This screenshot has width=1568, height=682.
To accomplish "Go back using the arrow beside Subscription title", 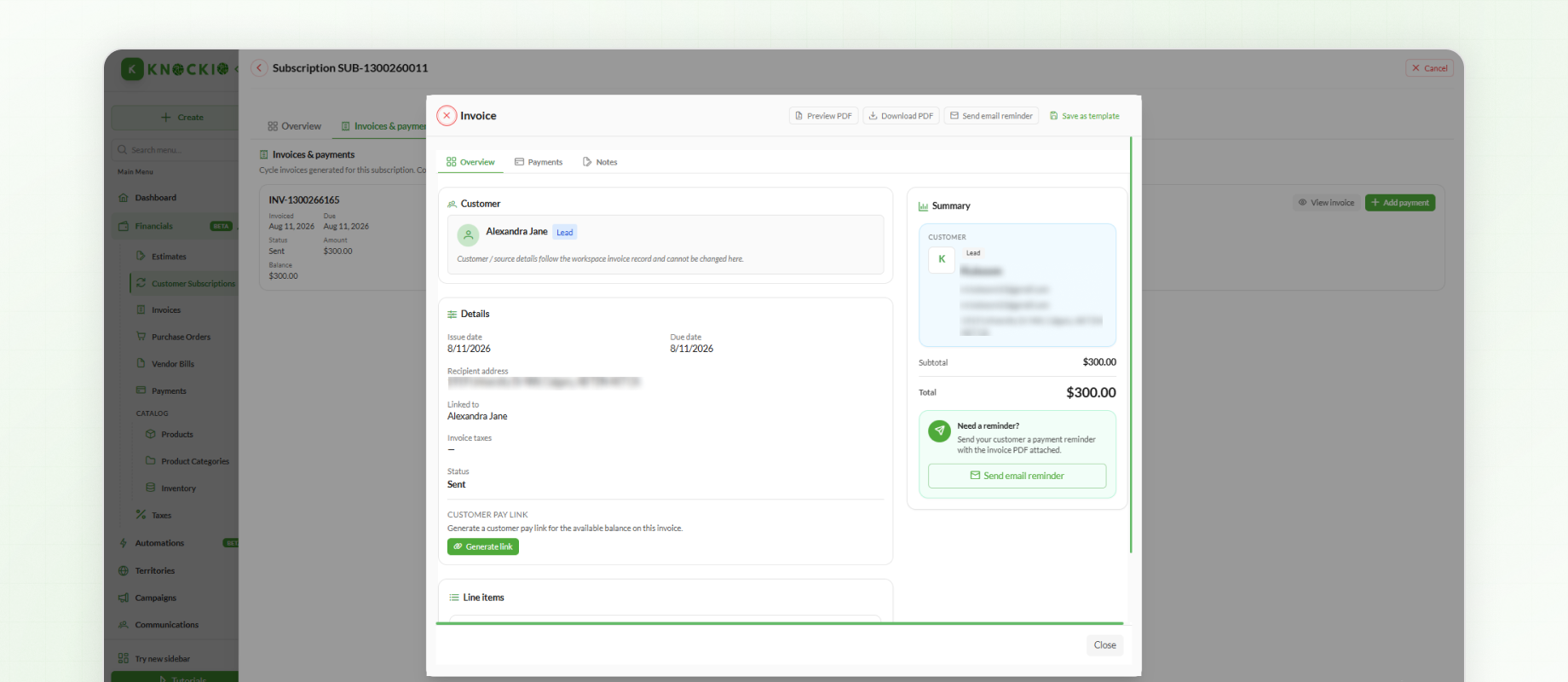I will (x=259, y=68).
